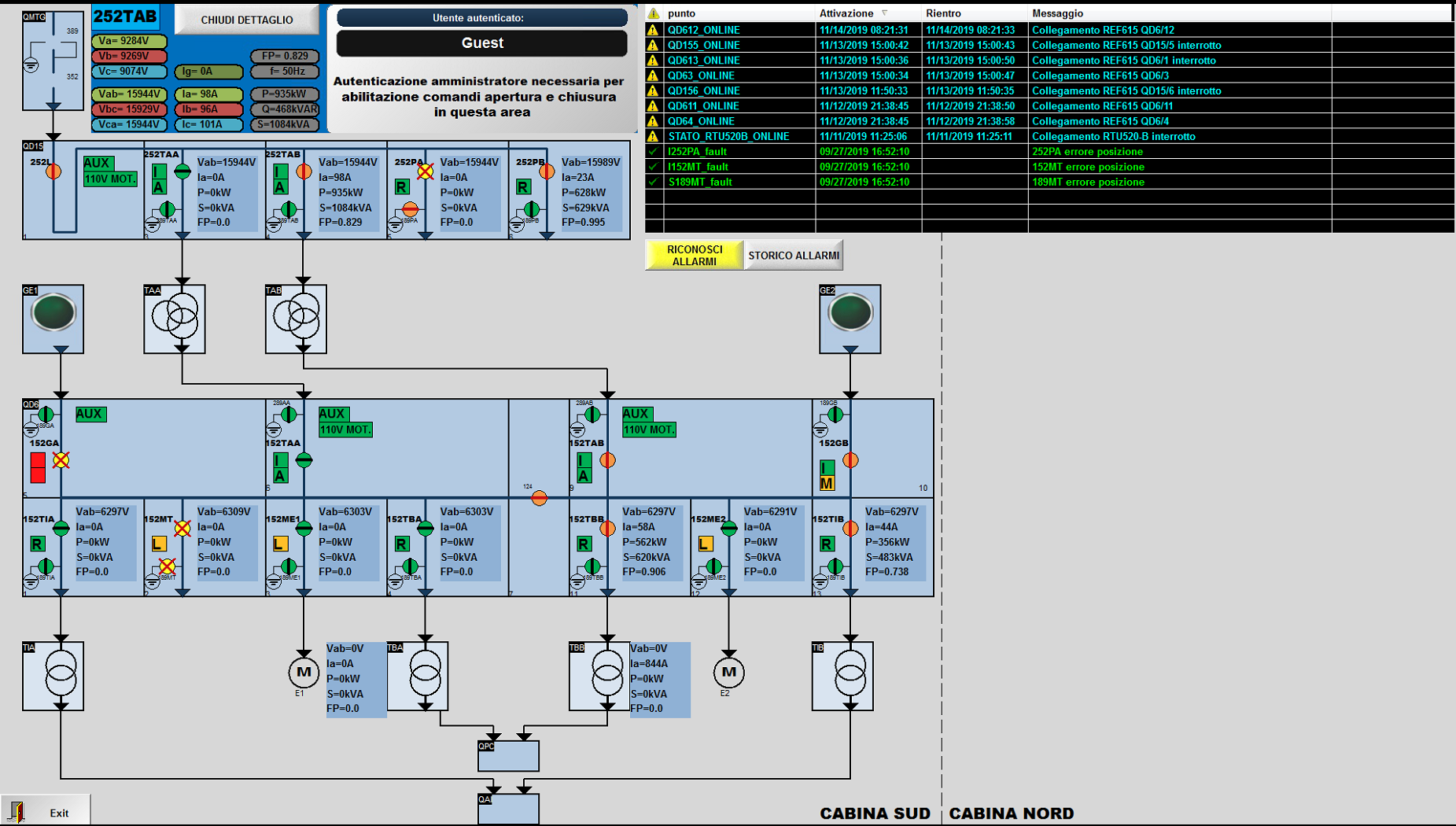Click the faulted 152MT breaker symbol
The height and width of the screenshot is (826, 1456).
click(182, 529)
